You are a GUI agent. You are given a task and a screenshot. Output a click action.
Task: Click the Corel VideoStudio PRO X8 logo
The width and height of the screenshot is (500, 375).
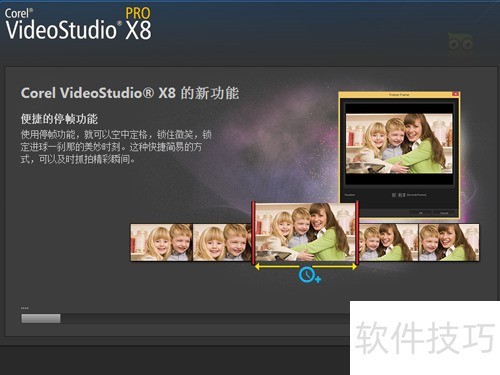pos(78,24)
